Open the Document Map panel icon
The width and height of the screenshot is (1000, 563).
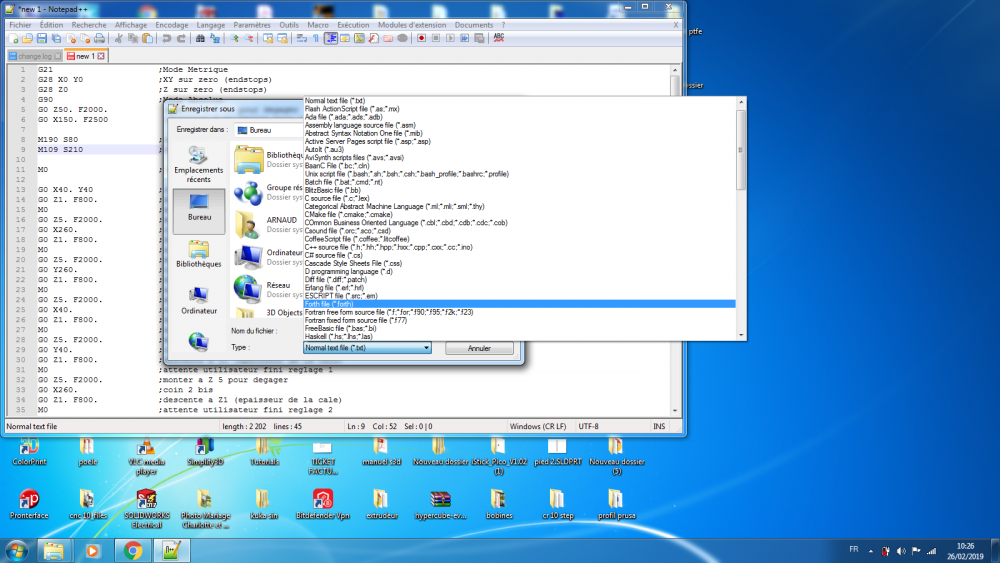[x=360, y=38]
